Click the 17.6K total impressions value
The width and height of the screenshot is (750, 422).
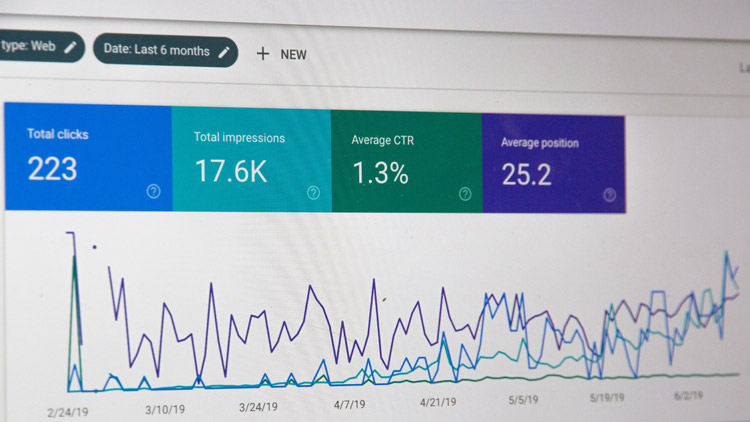tap(230, 171)
